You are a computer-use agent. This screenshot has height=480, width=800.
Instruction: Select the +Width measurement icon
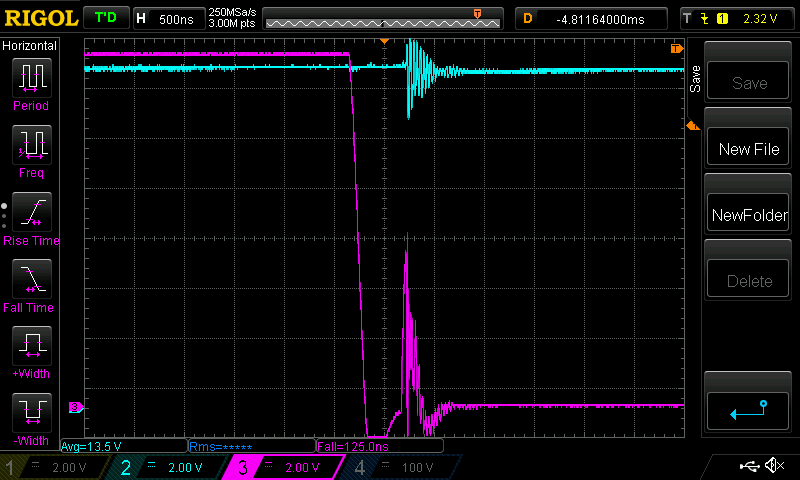31,351
